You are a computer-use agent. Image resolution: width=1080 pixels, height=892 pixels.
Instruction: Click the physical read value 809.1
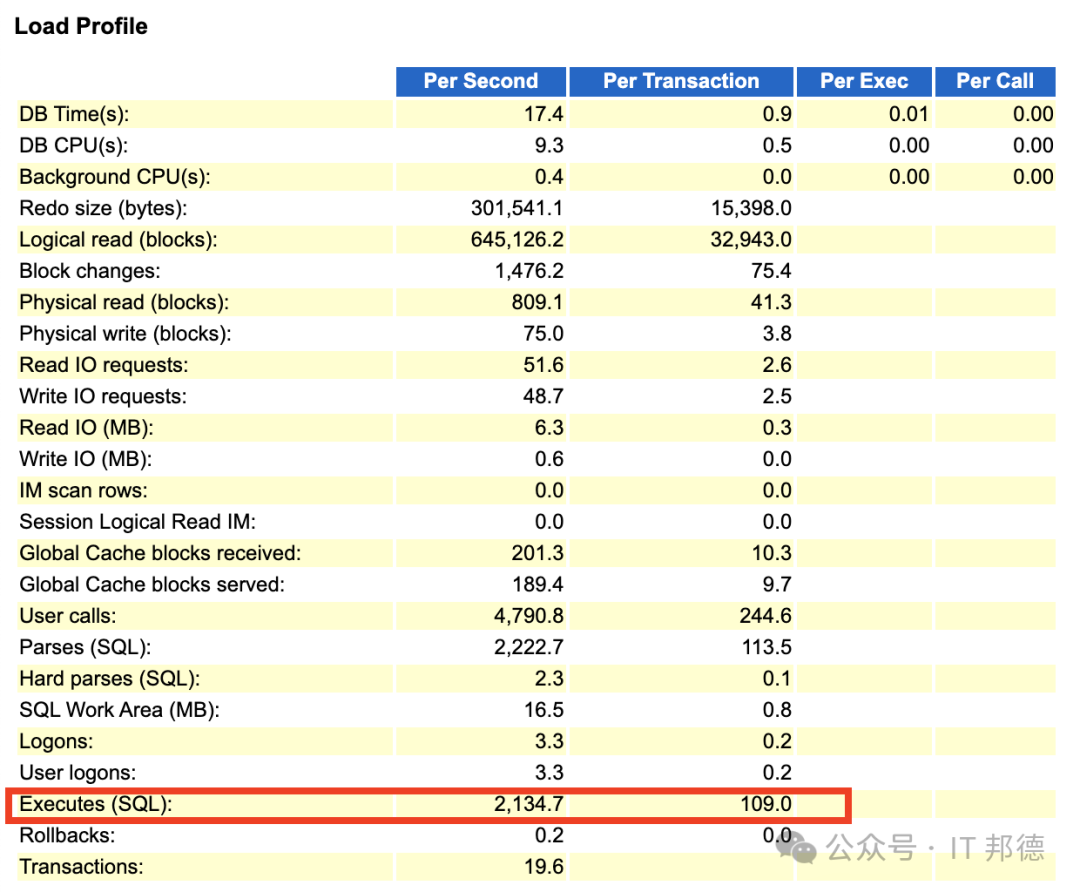(x=537, y=302)
